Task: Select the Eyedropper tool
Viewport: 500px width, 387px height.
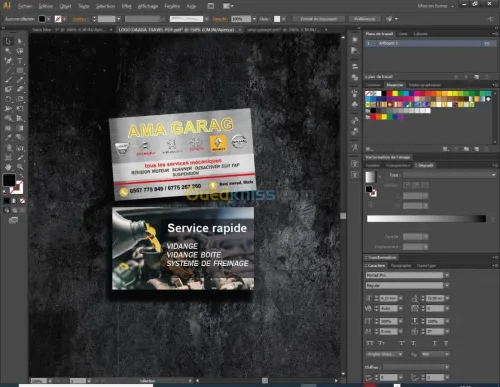Action: 8,137
